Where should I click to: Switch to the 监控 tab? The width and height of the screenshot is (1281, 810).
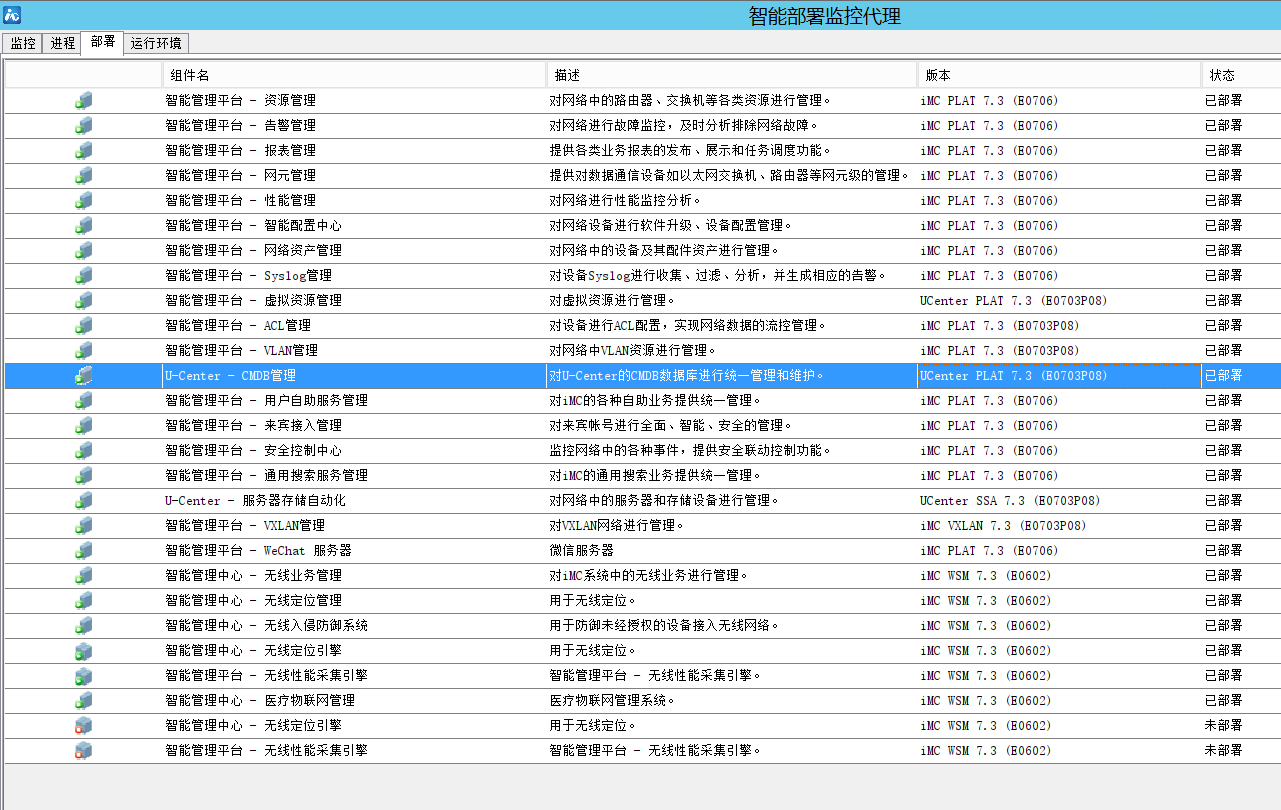coord(23,43)
